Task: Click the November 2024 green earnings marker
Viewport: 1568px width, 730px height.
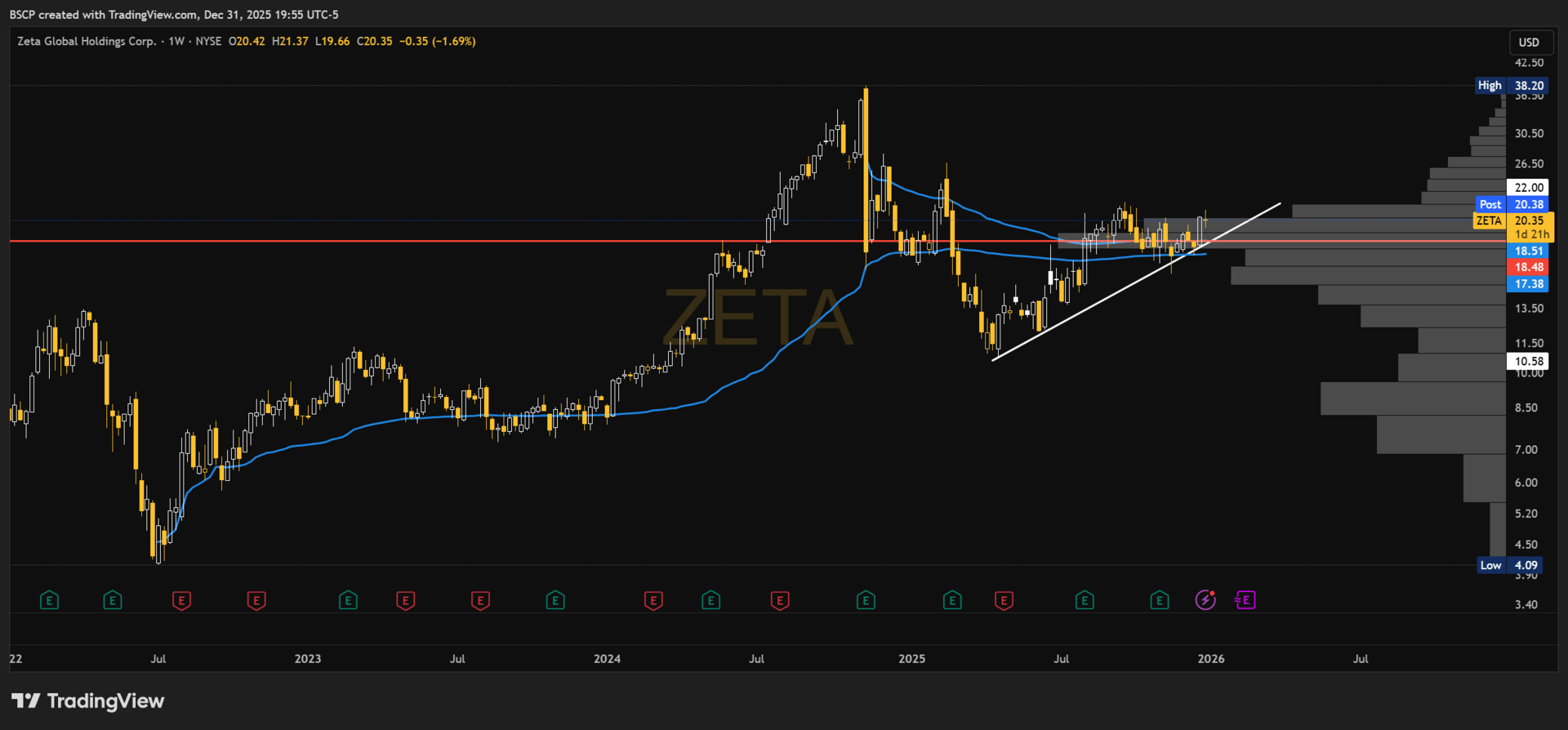Action: coord(866,601)
